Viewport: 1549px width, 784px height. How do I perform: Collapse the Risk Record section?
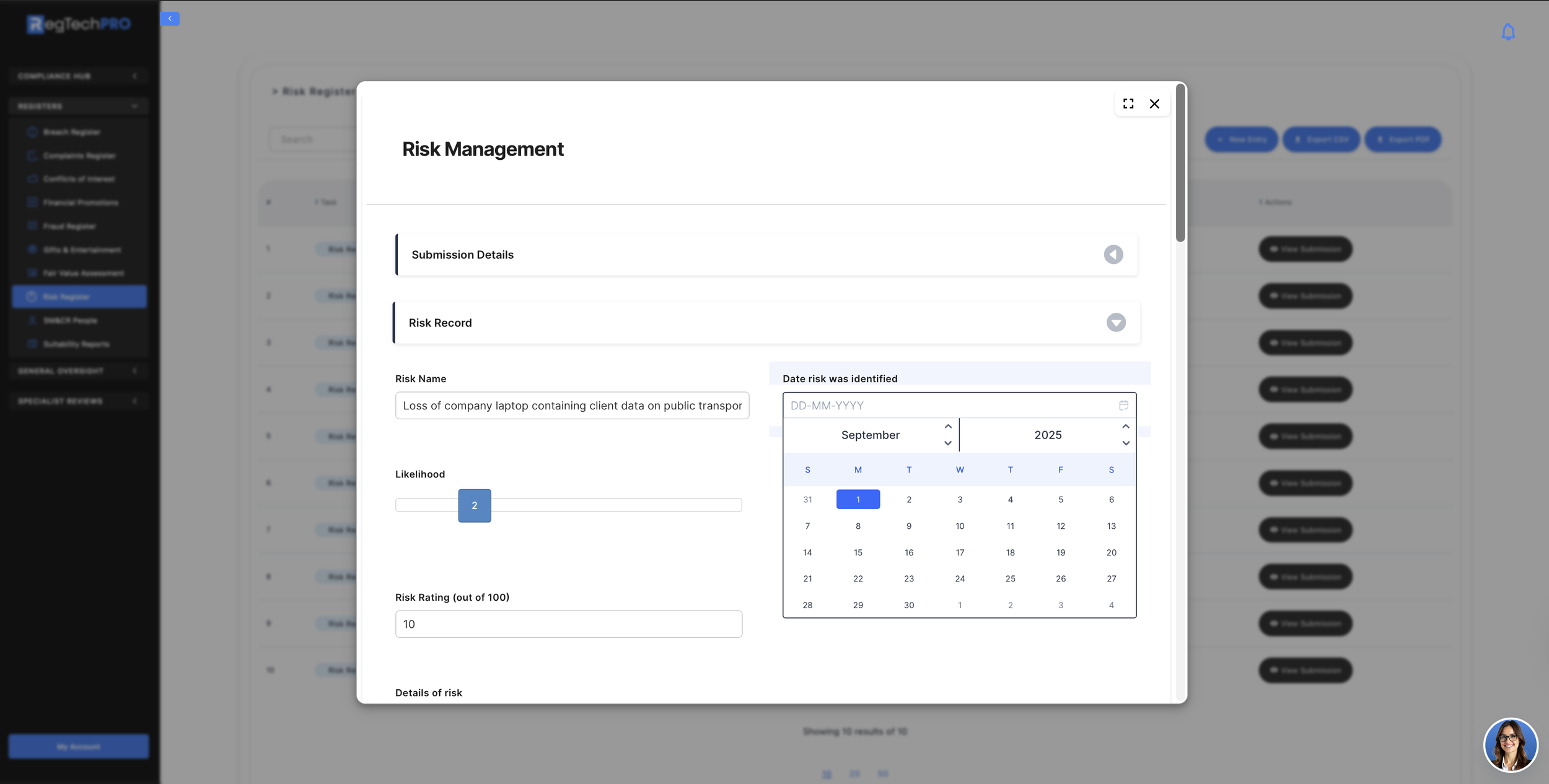tap(1115, 323)
